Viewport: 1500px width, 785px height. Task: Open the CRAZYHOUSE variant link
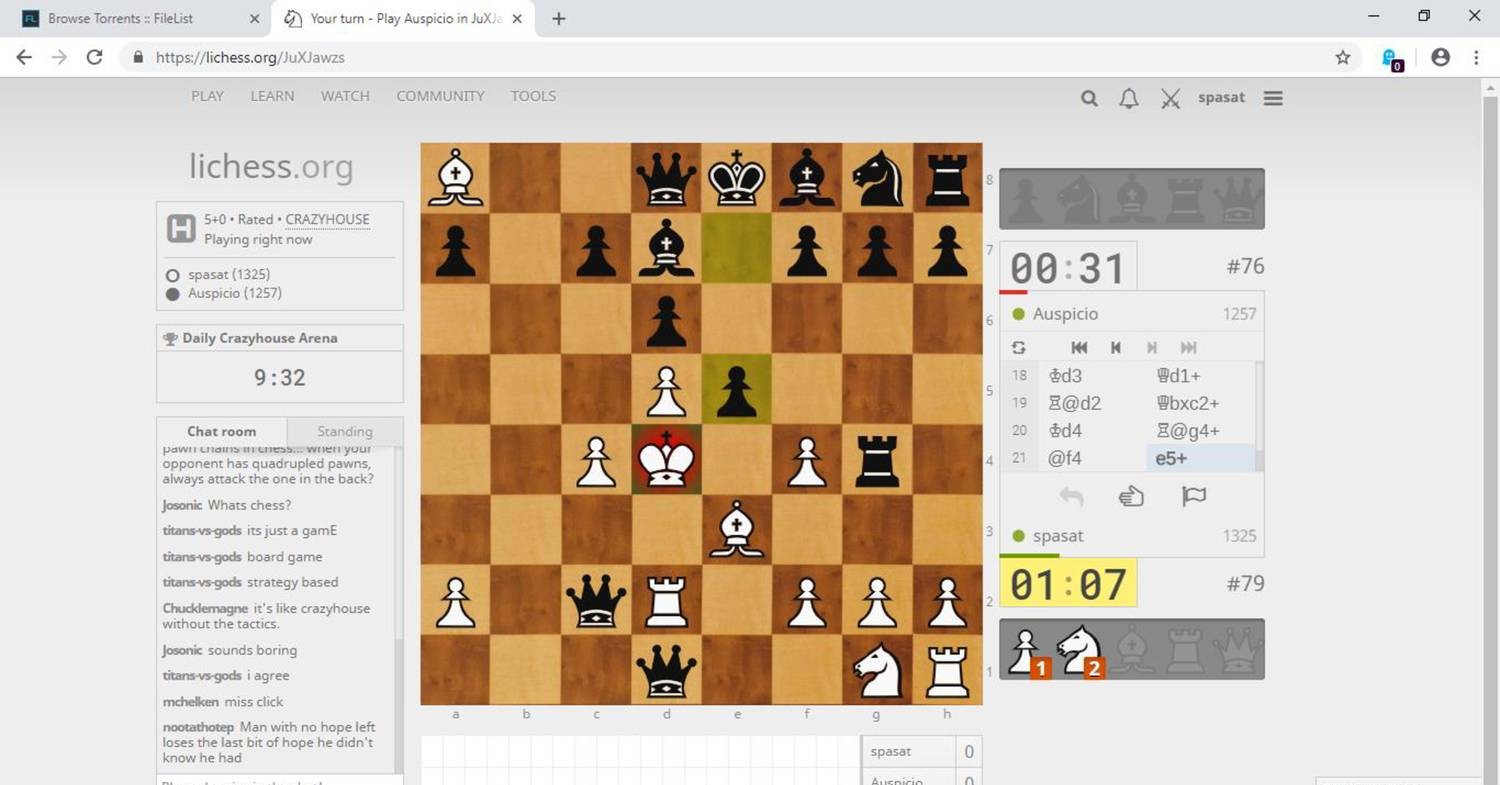tap(326, 219)
